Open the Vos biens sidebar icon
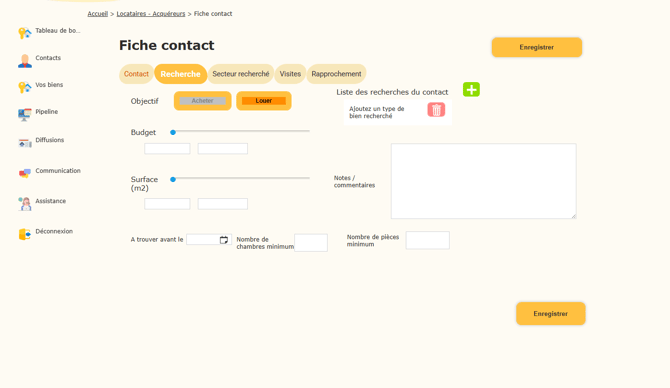This screenshot has width=670, height=388. 25,87
